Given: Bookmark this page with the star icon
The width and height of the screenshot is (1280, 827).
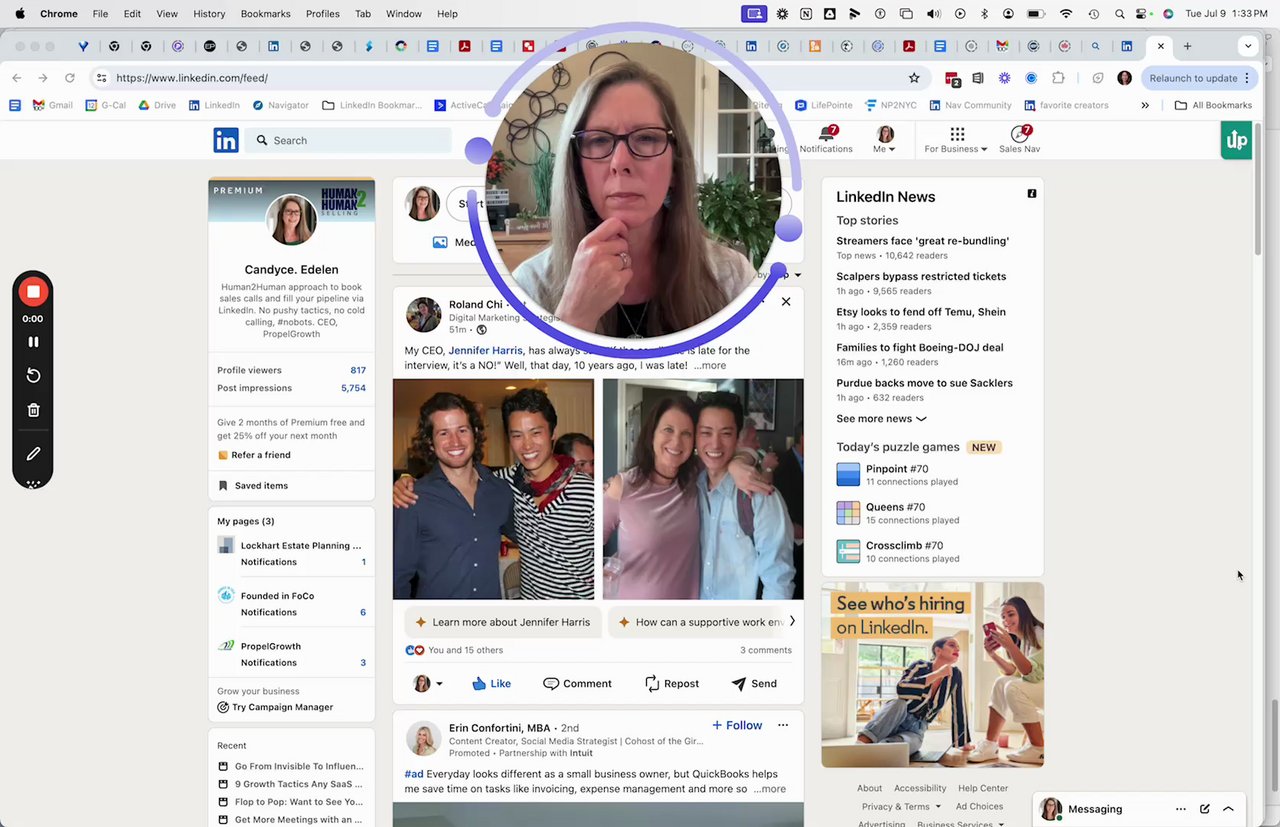Looking at the screenshot, I should click(914, 78).
